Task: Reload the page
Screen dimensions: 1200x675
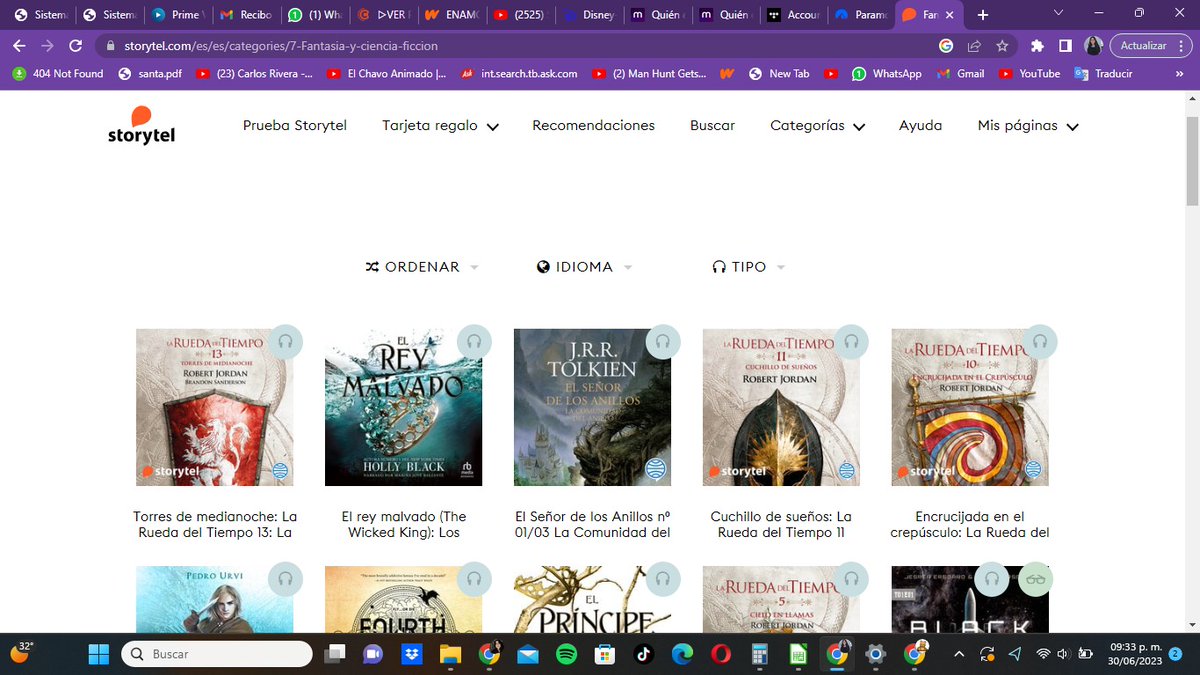Action: 75,46
